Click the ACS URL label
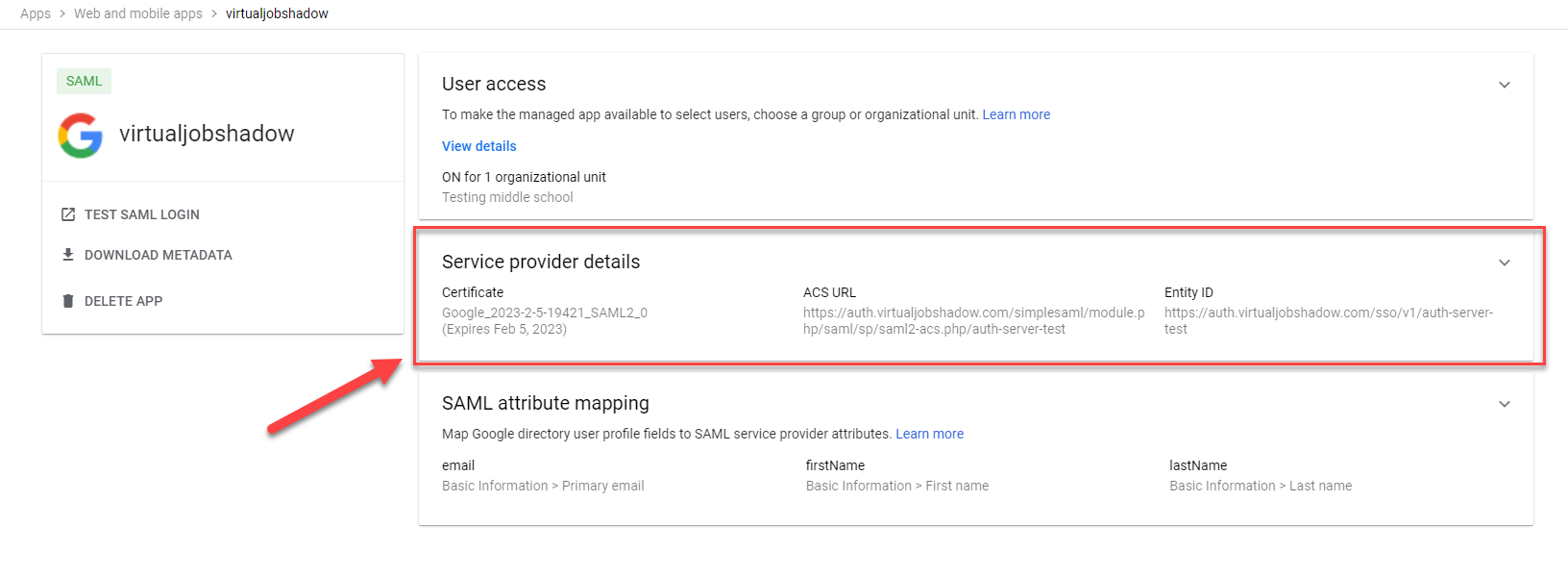The width and height of the screenshot is (1568, 576). [829, 292]
